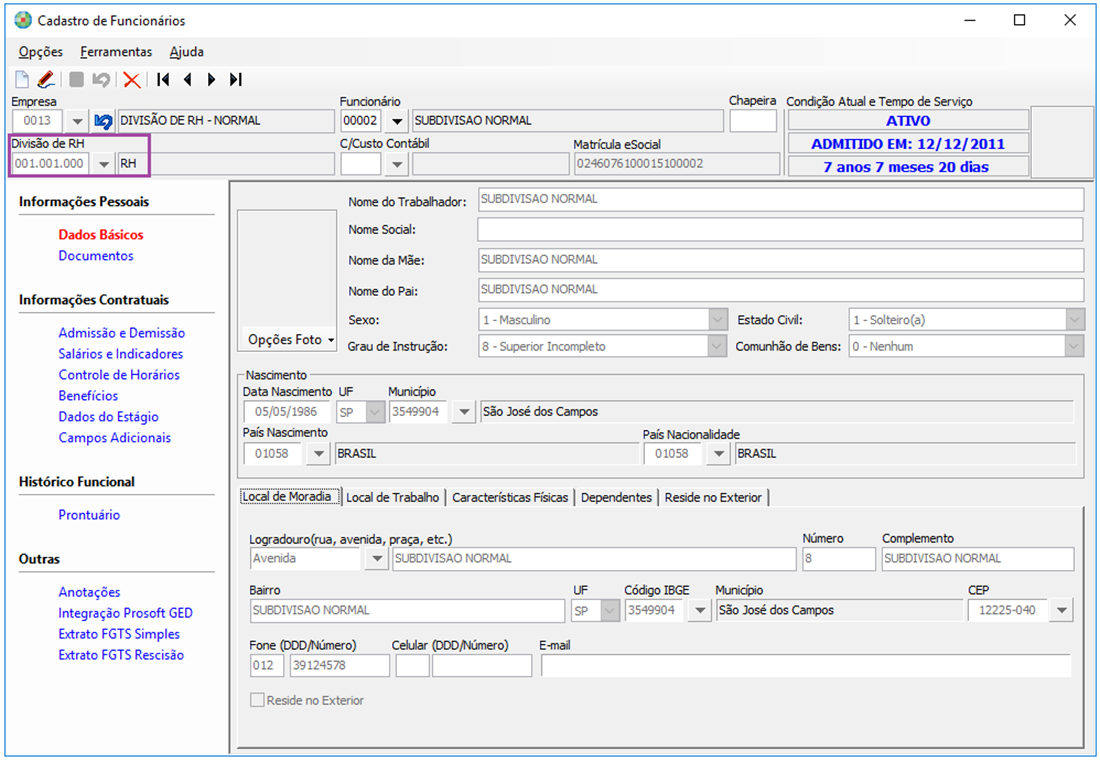The image size is (1100, 761).
Task: Open the Logradouro type dropdown
Action: pos(377,558)
